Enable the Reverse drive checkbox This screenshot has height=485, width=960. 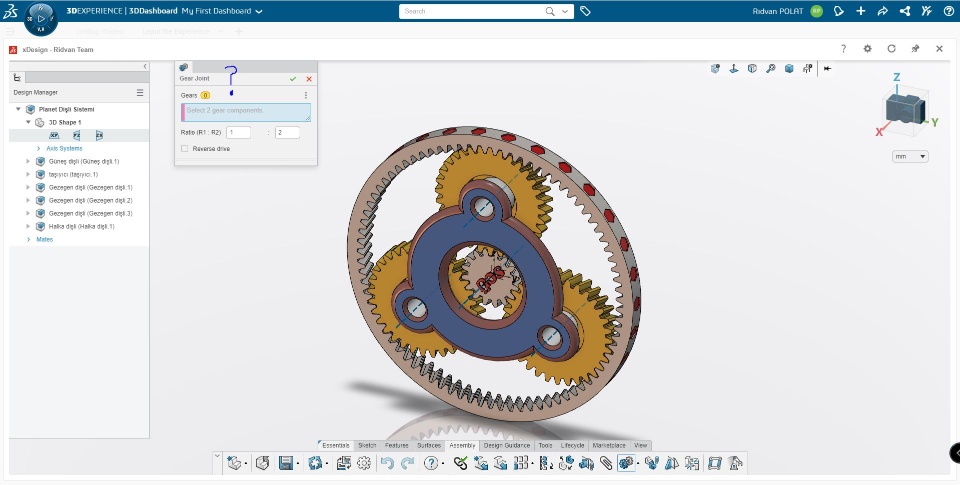[185, 148]
